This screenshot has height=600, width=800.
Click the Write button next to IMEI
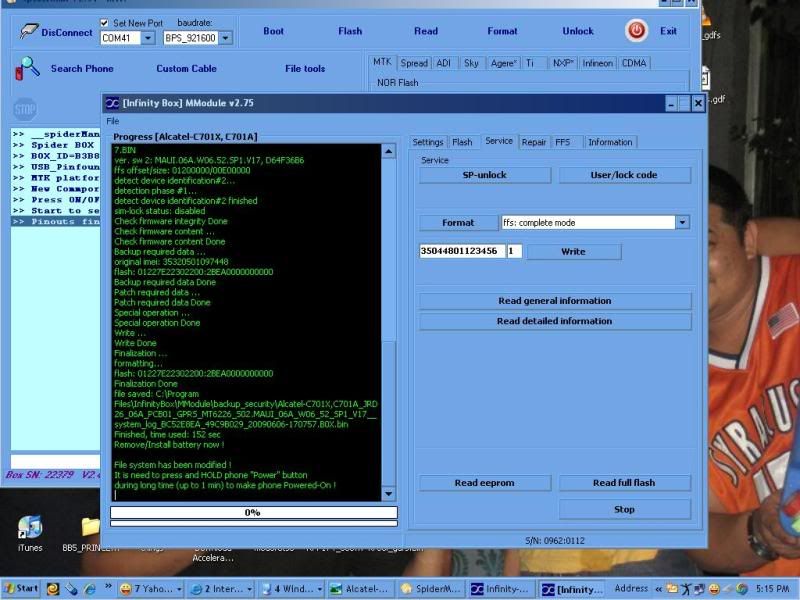[x=573, y=252]
